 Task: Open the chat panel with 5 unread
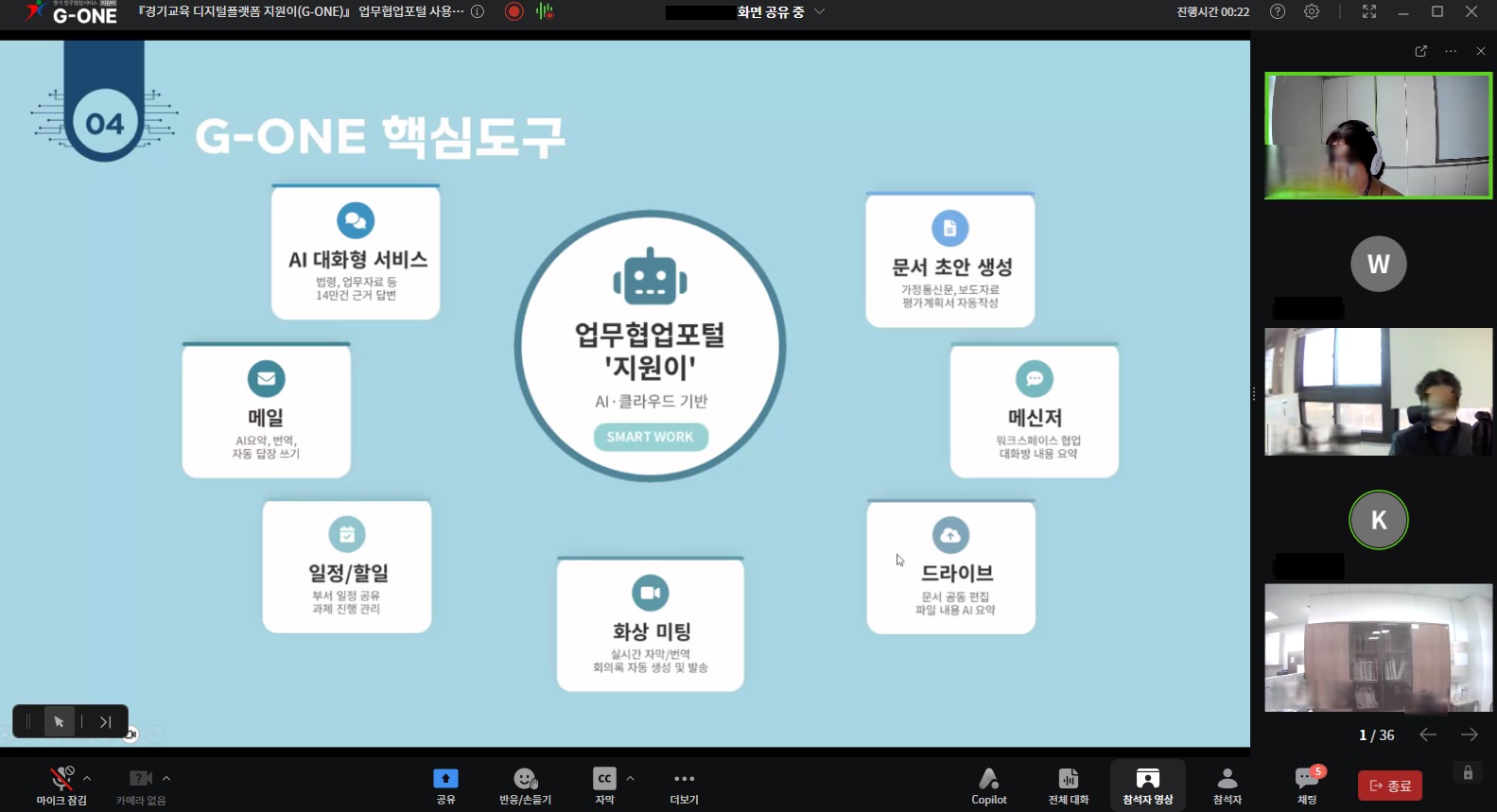pyautogui.click(x=1306, y=786)
